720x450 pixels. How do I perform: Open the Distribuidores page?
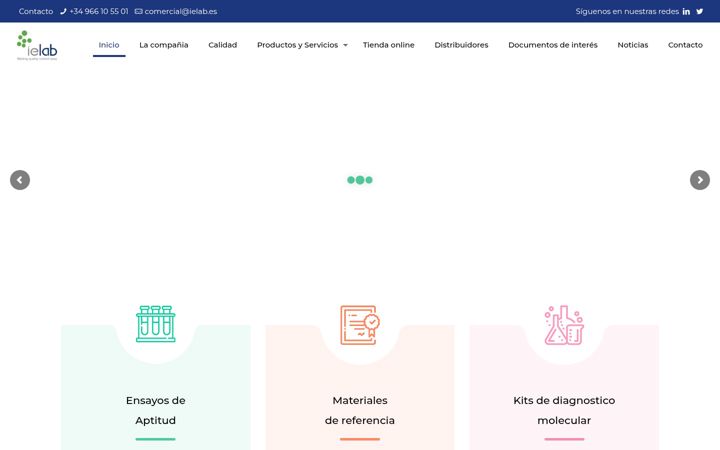click(x=461, y=45)
